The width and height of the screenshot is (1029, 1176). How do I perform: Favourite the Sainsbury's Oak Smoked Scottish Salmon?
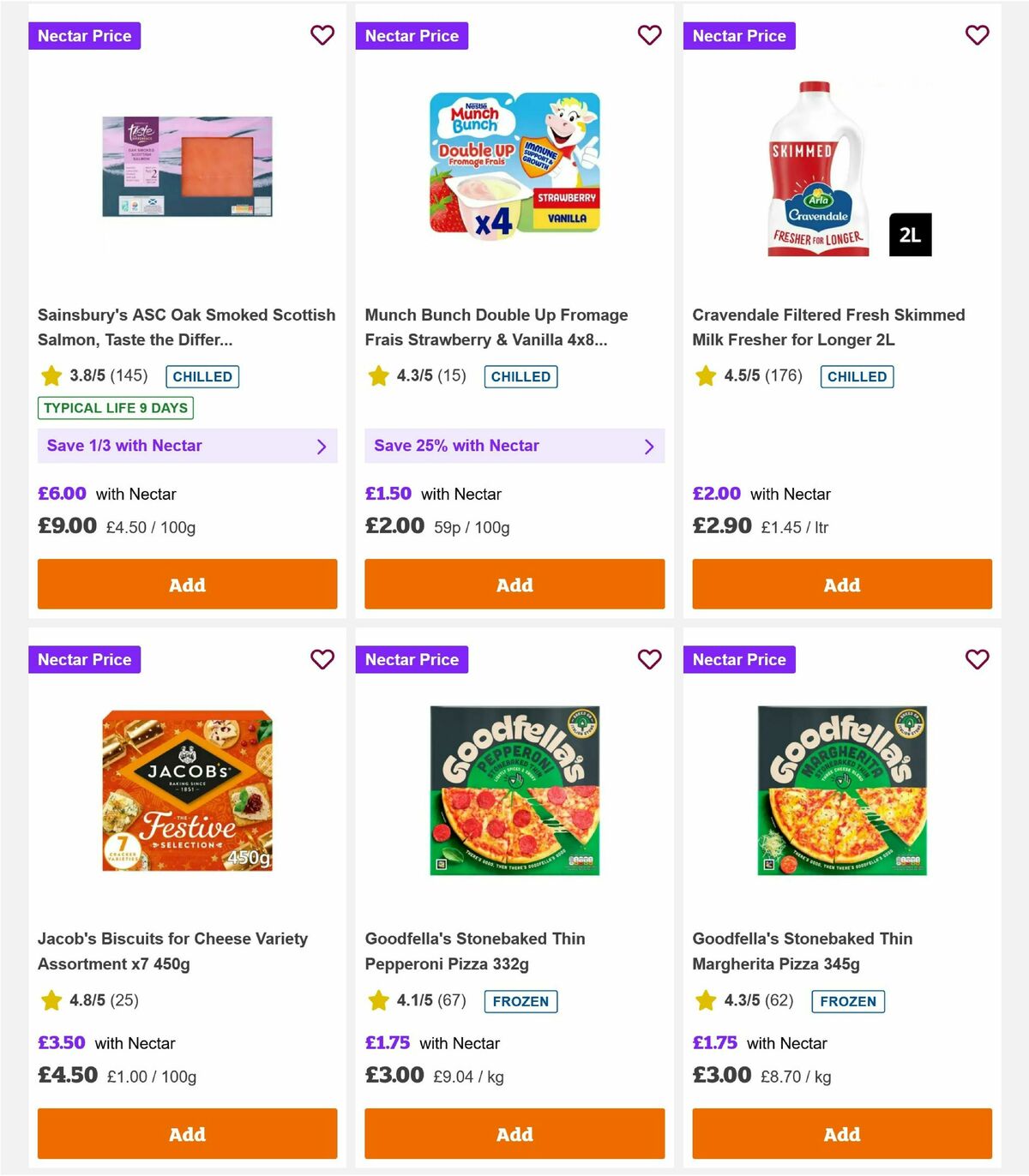[x=322, y=35]
